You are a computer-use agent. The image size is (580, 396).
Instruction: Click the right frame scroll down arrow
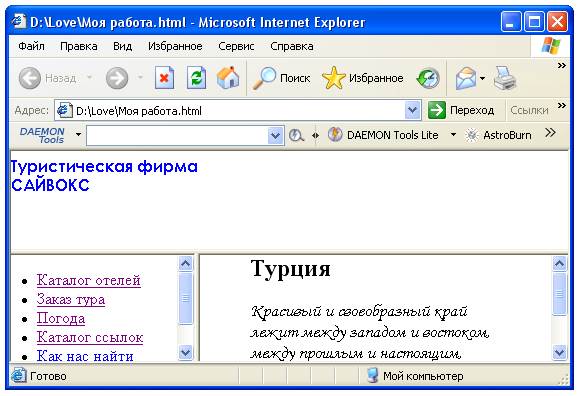[559, 352]
